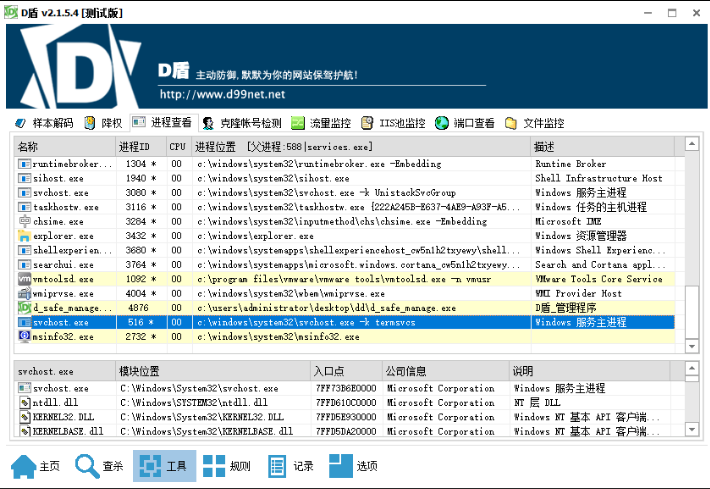
Task: Visit the http://www.d99net.net link
Action: [222, 94]
